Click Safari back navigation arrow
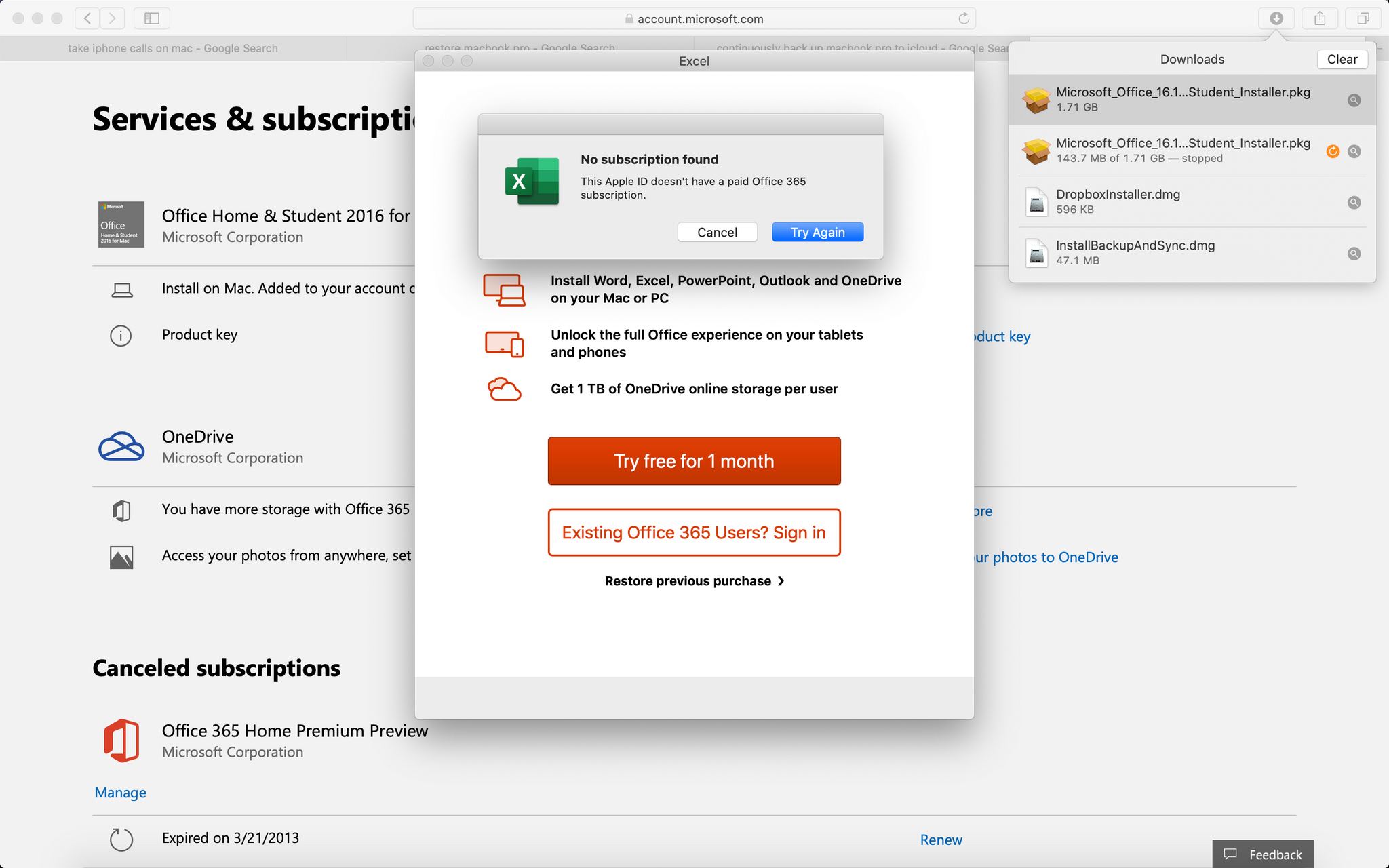 point(87,18)
